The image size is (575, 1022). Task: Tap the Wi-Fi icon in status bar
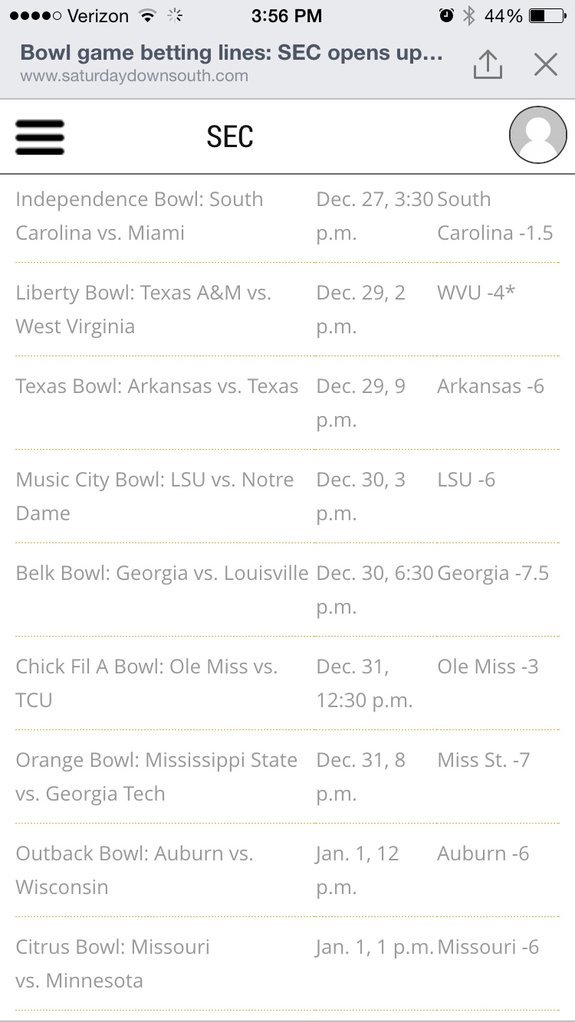(x=149, y=16)
